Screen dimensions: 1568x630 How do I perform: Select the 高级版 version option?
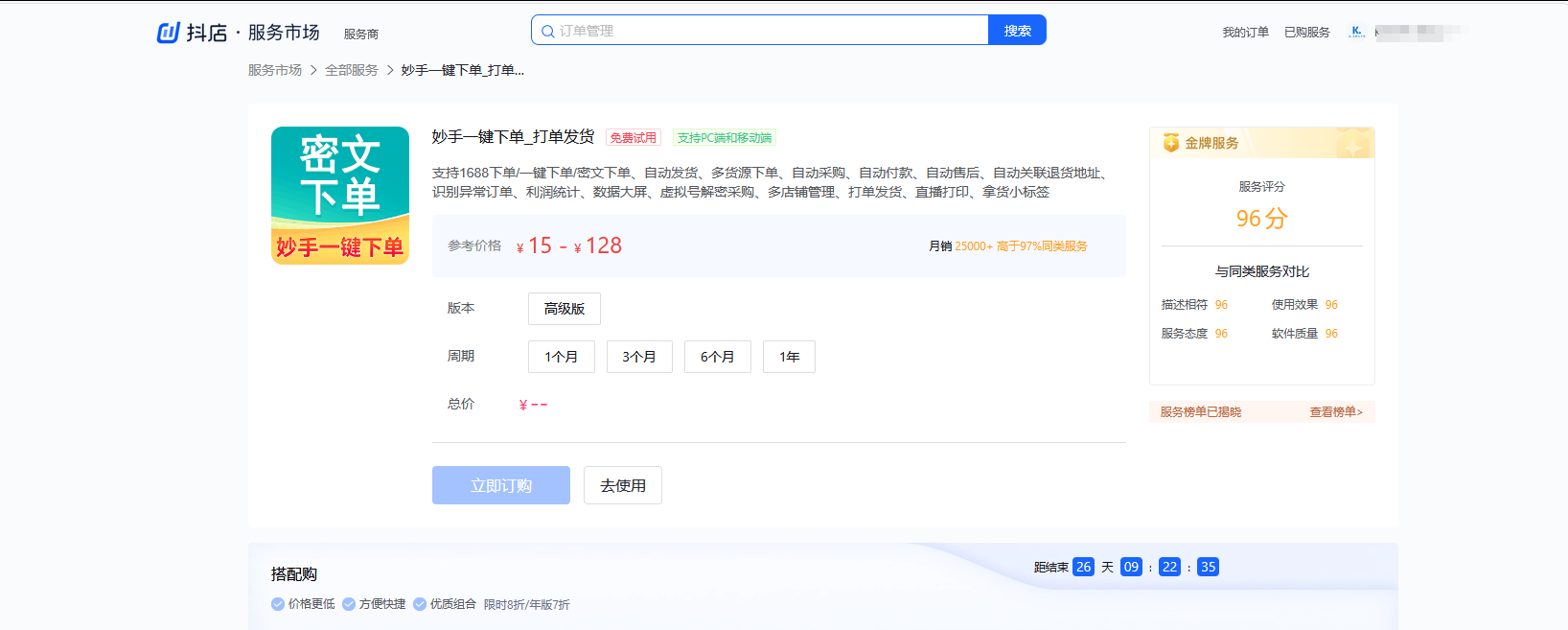click(x=565, y=309)
